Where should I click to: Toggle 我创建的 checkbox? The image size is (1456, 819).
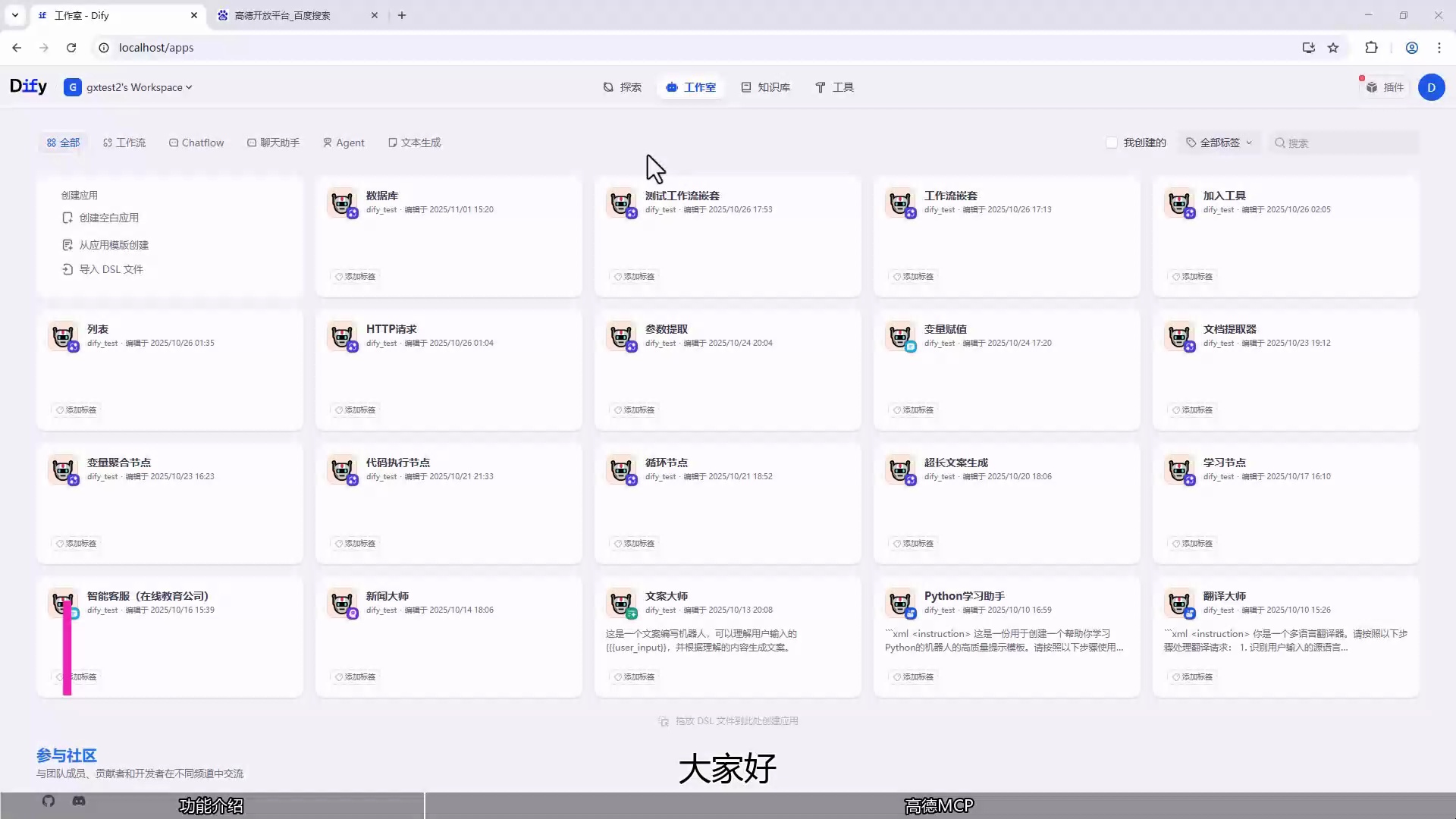click(1112, 143)
